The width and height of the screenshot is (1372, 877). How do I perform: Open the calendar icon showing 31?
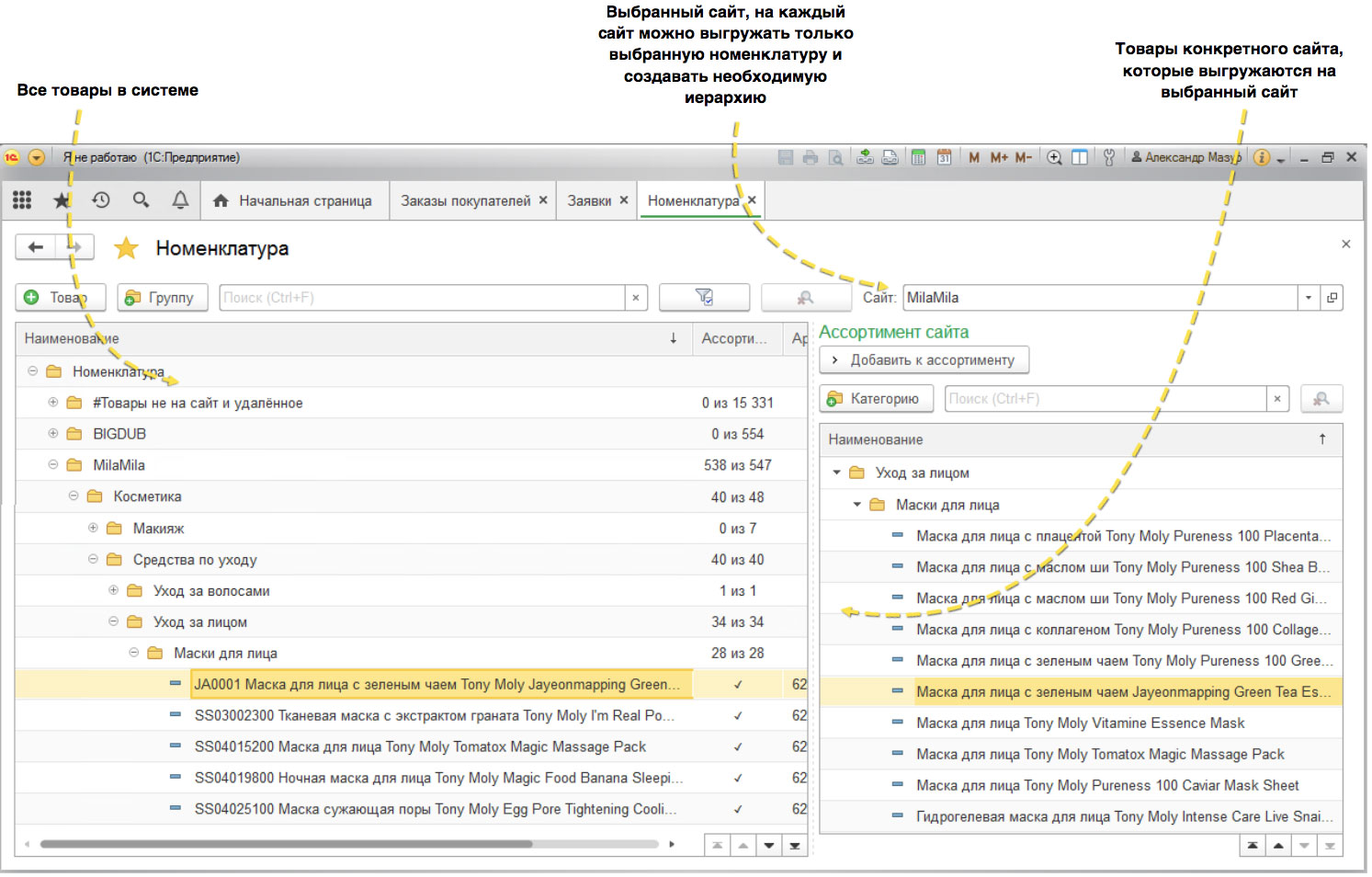(x=944, y=157)
